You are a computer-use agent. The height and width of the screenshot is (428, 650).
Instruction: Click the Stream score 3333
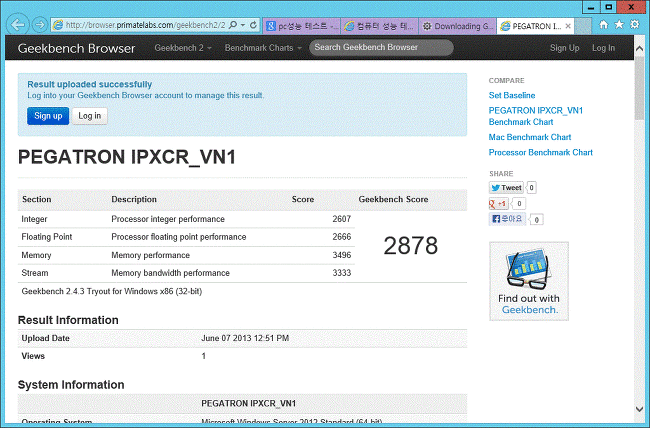341,273
